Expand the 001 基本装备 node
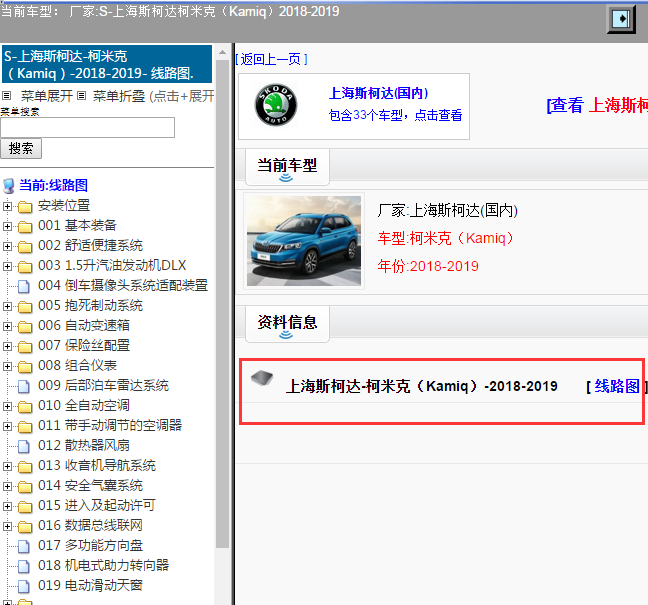Viewport: 648px width, 605px height. 7,226
